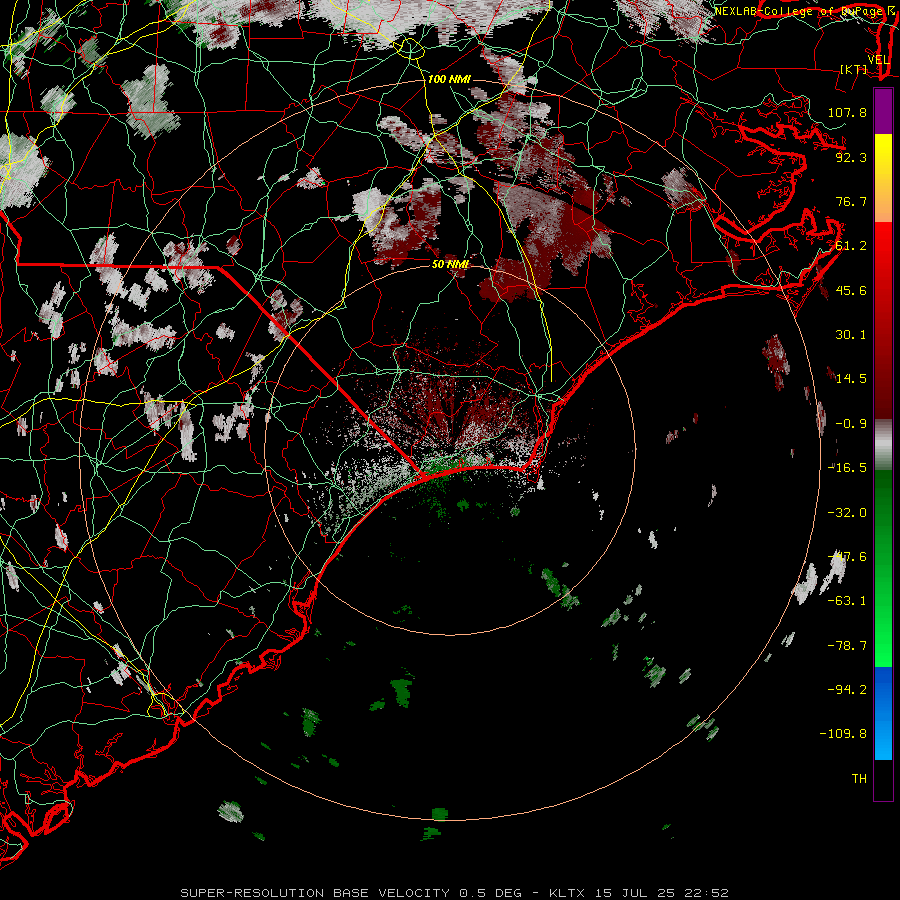Click the 30.1 velocity scale value
This screenshot has height=900, width=900.
851,335
